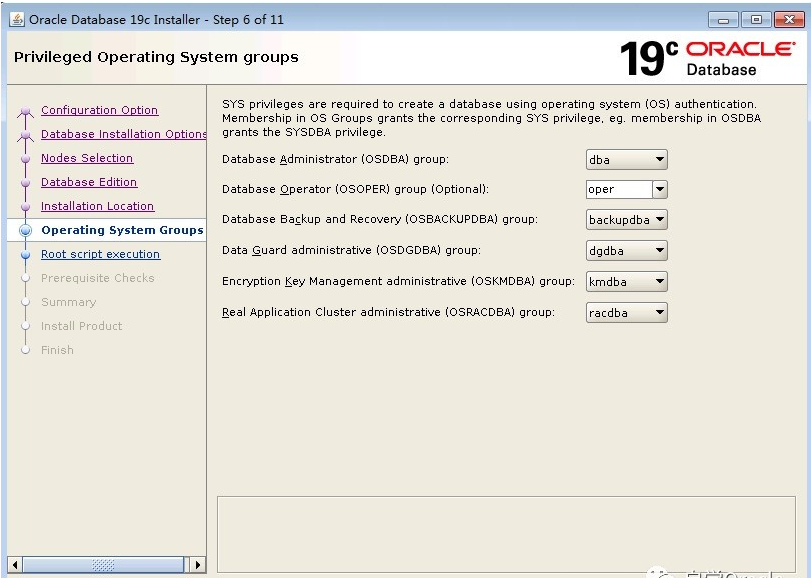Click the Installation Location step bullet
The height and width of the screenshot is (578, 811).
(x=25, y=207)
